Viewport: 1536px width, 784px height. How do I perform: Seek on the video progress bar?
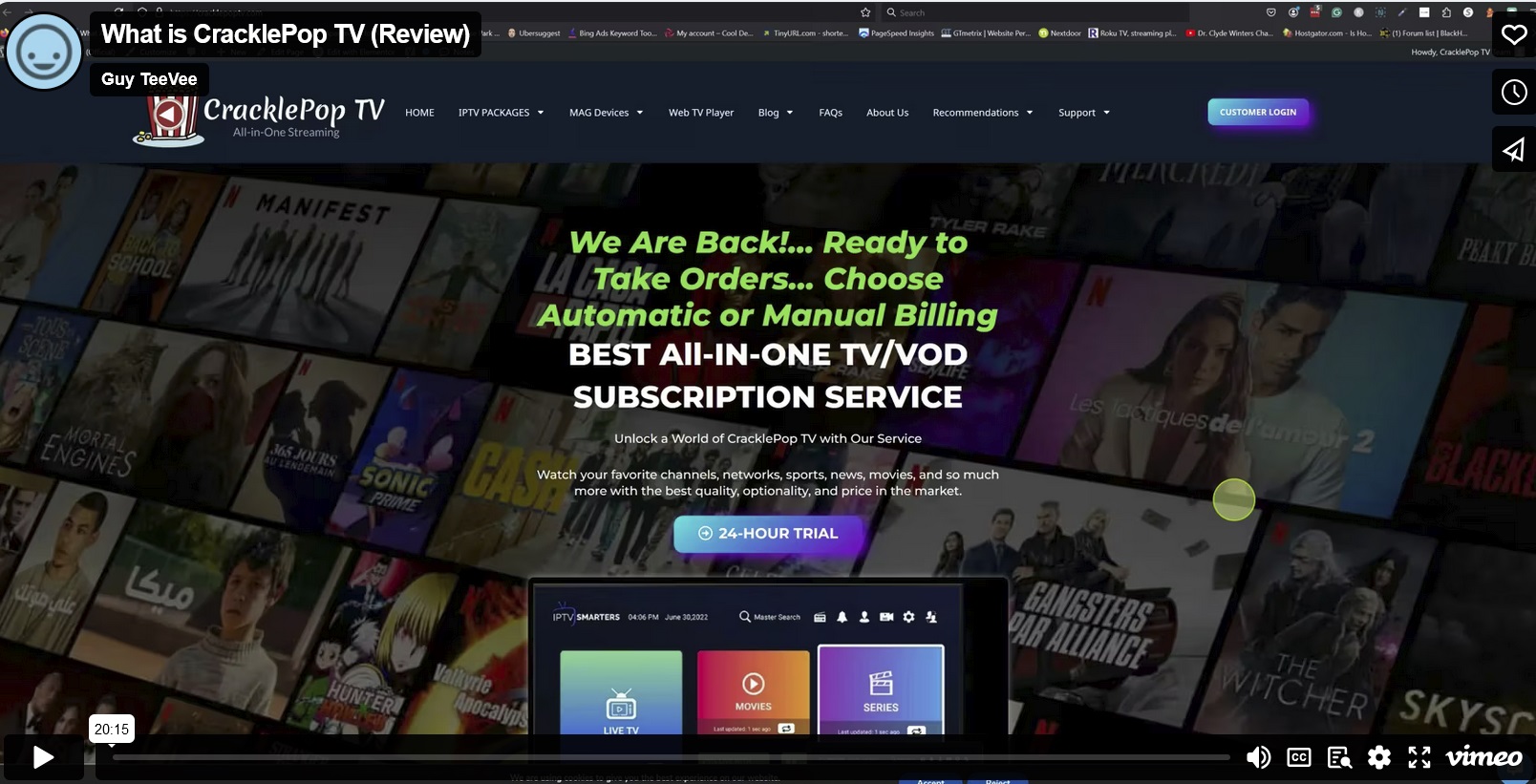671,757
